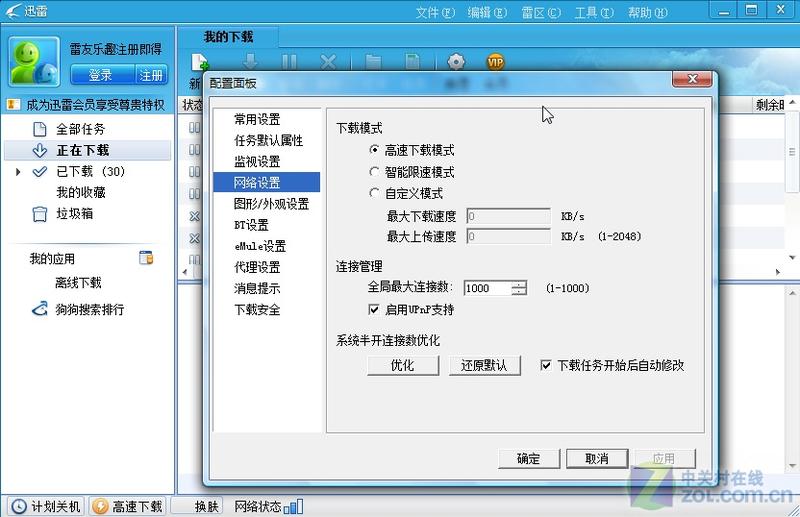Click the 已下载 checkmark icon
This screenshot has width=800, height=517.
pos(40,171)
